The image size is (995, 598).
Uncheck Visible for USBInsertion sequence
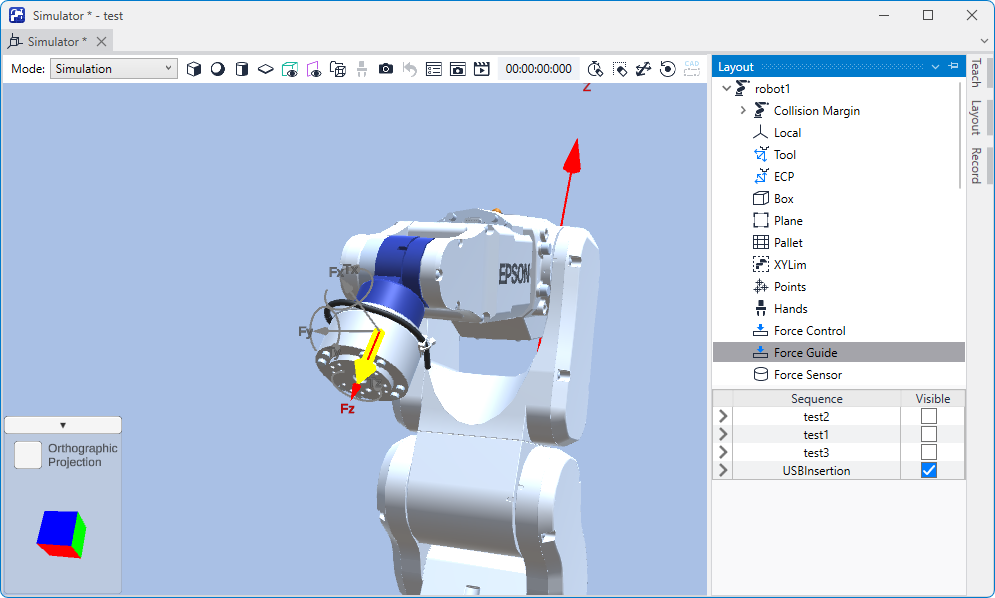929,470
